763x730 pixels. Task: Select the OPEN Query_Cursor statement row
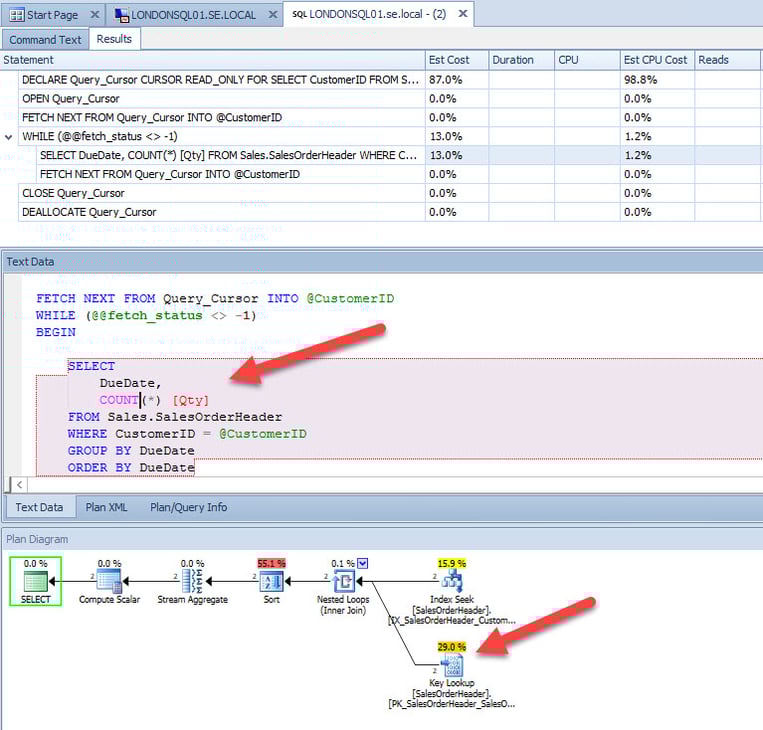point(390,99)
